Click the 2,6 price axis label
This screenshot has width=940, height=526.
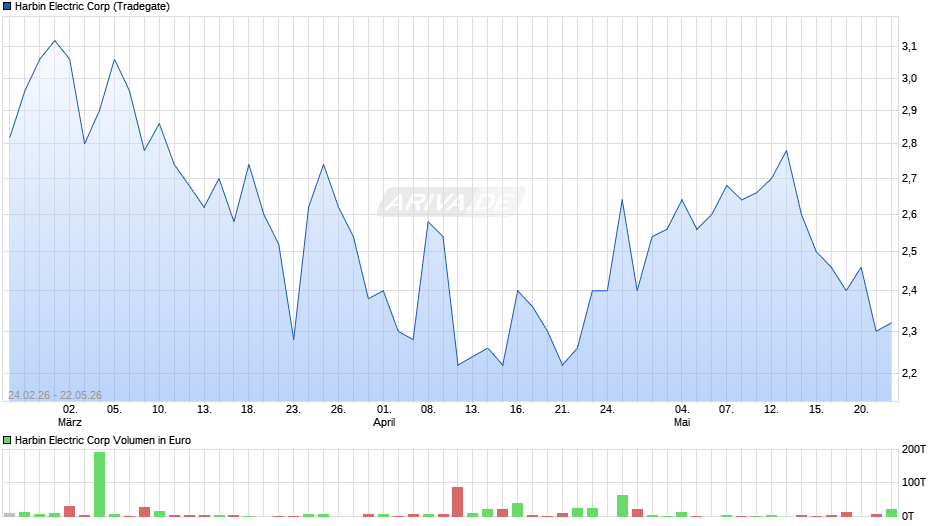[909, 214]
